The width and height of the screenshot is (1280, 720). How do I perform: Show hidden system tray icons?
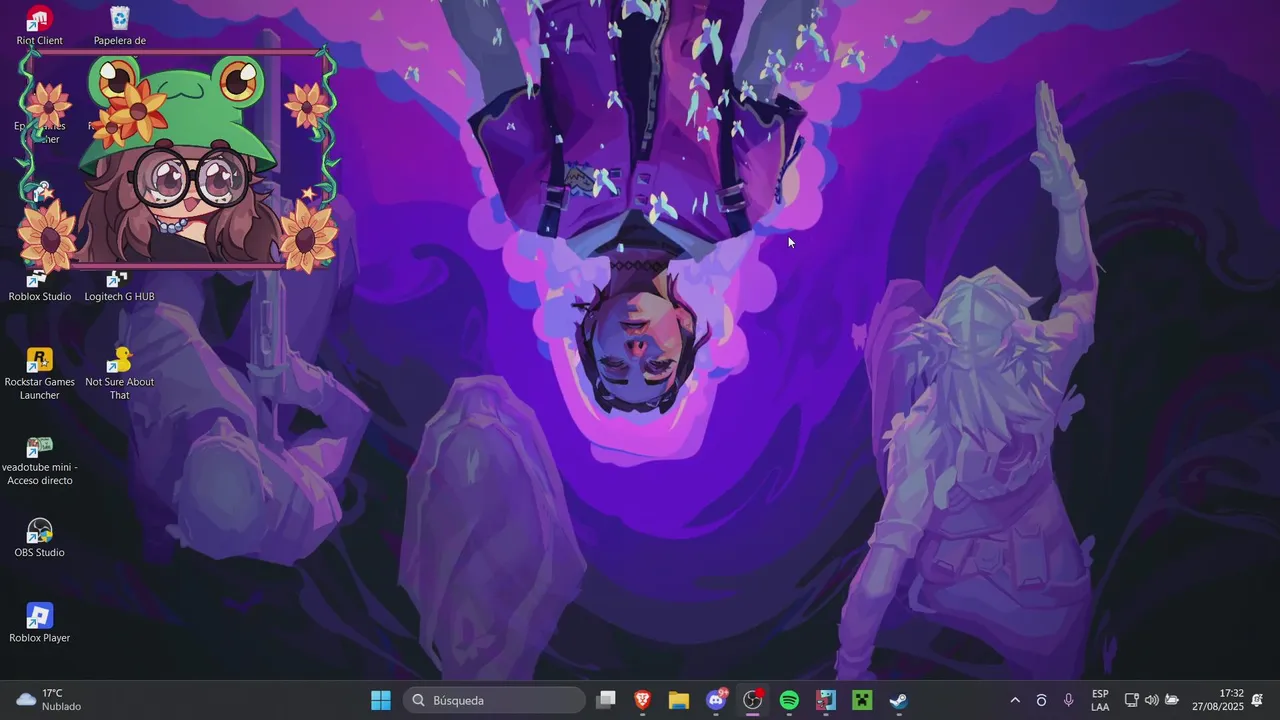1015,700
